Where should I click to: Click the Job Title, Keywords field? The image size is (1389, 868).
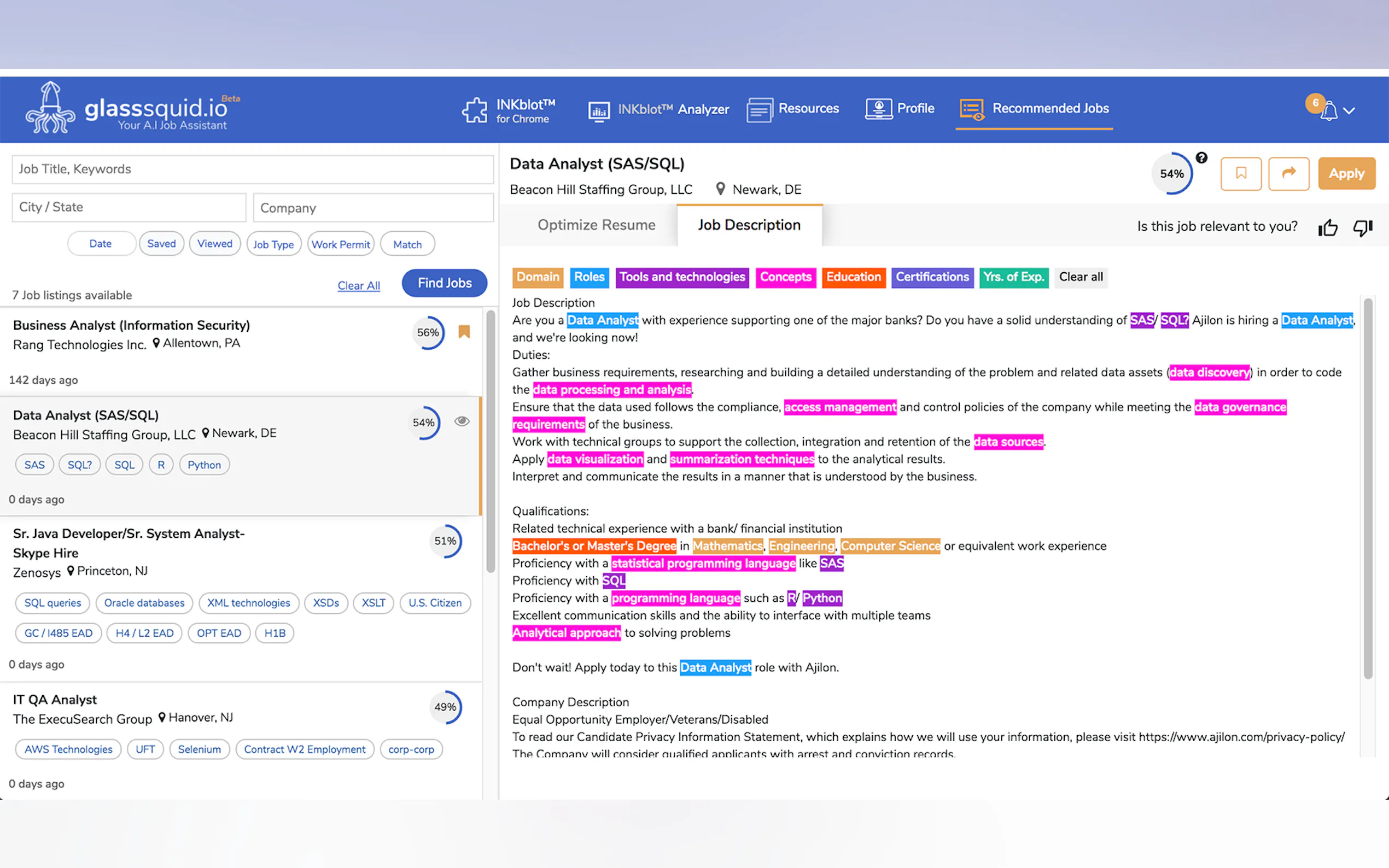coord(253,169)
